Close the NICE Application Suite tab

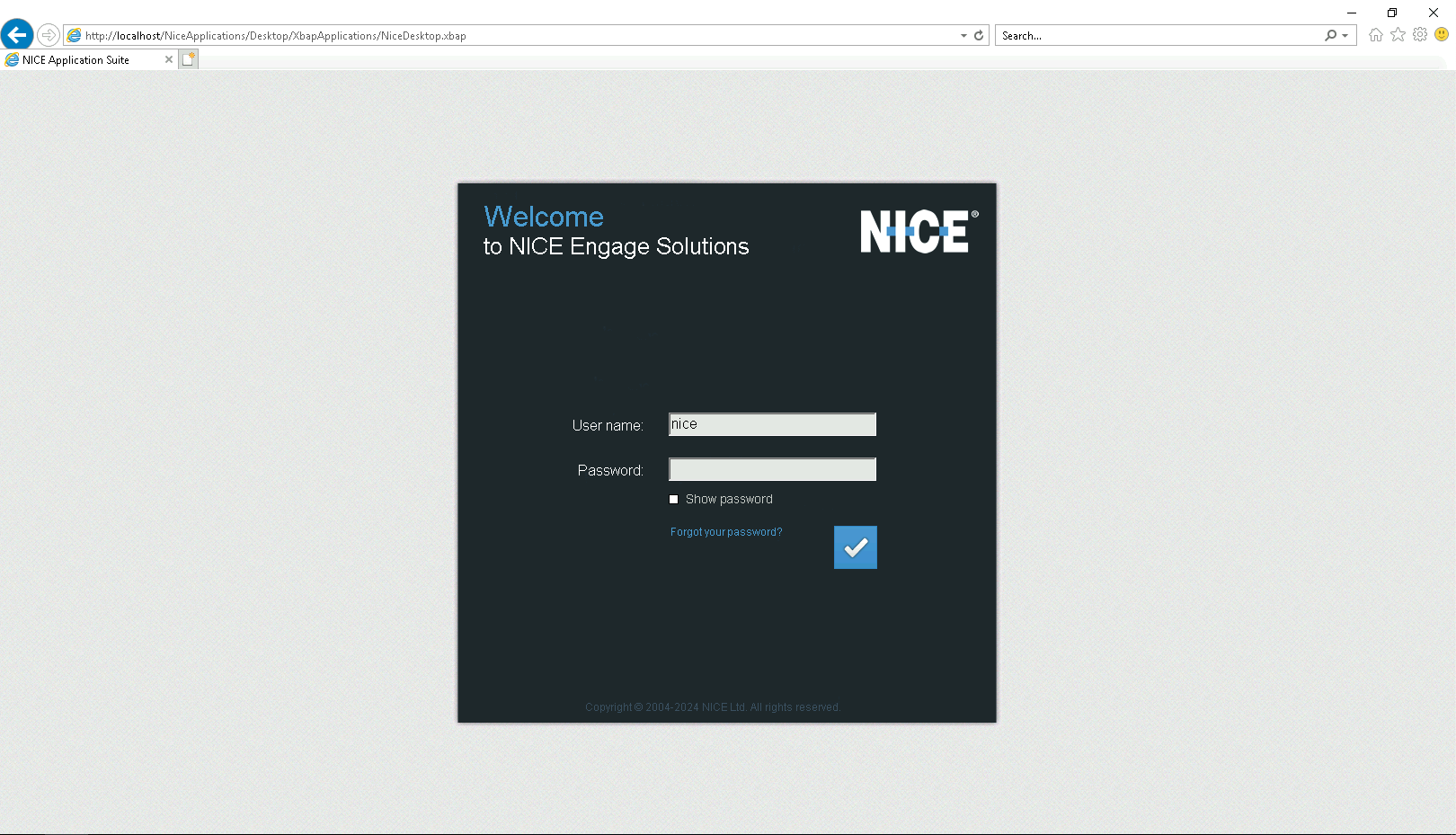[168, 59]
